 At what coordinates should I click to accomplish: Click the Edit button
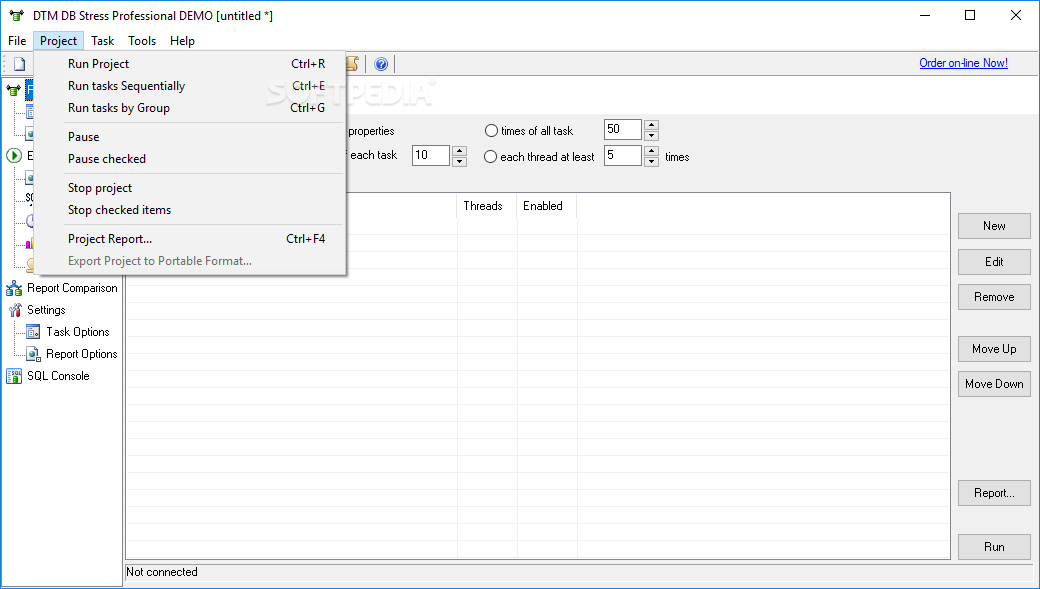point(994,262)
